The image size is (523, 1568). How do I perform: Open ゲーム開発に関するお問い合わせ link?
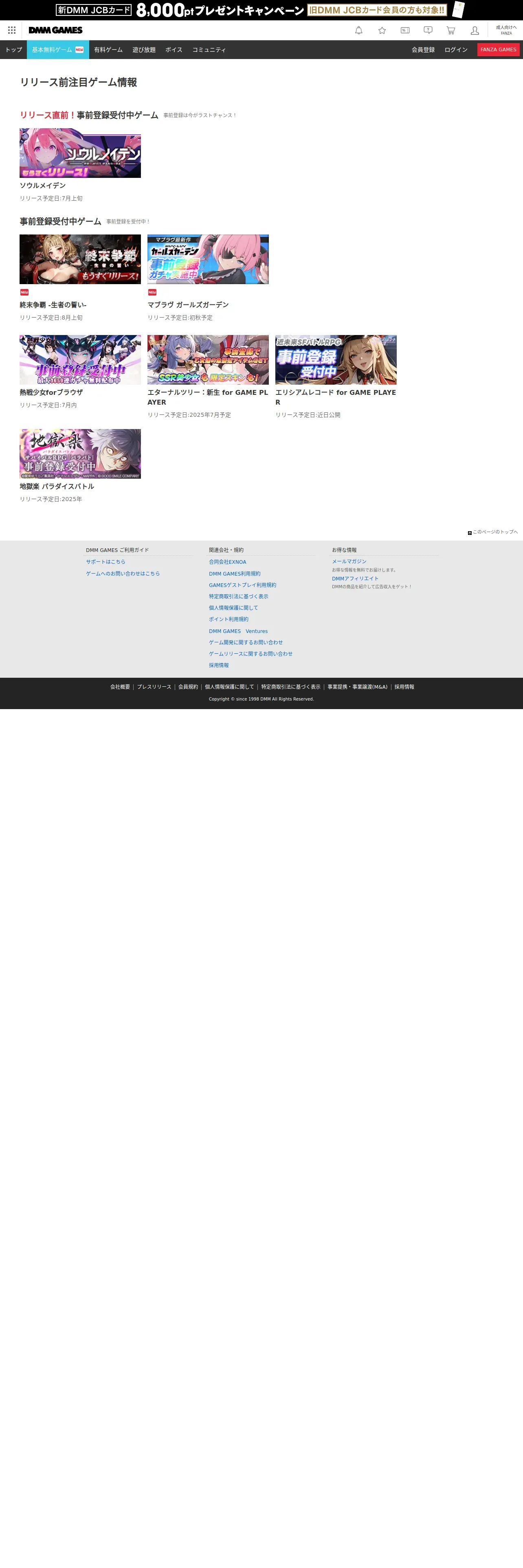point(245,642)
